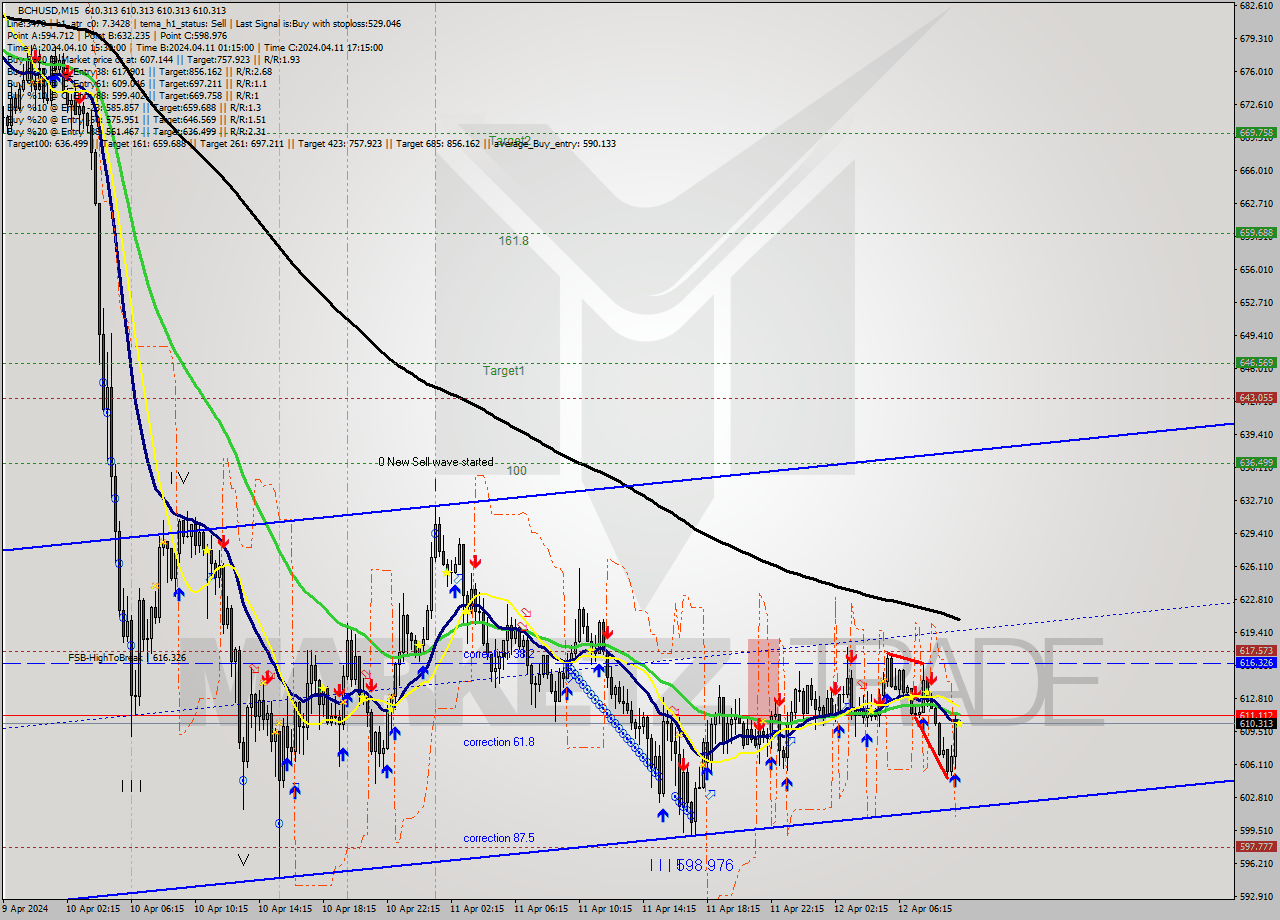The height and width of the screenshot is (920, 1280).
Task: Click the red 597.777 price tag
Action: [x=1256, y=847]
